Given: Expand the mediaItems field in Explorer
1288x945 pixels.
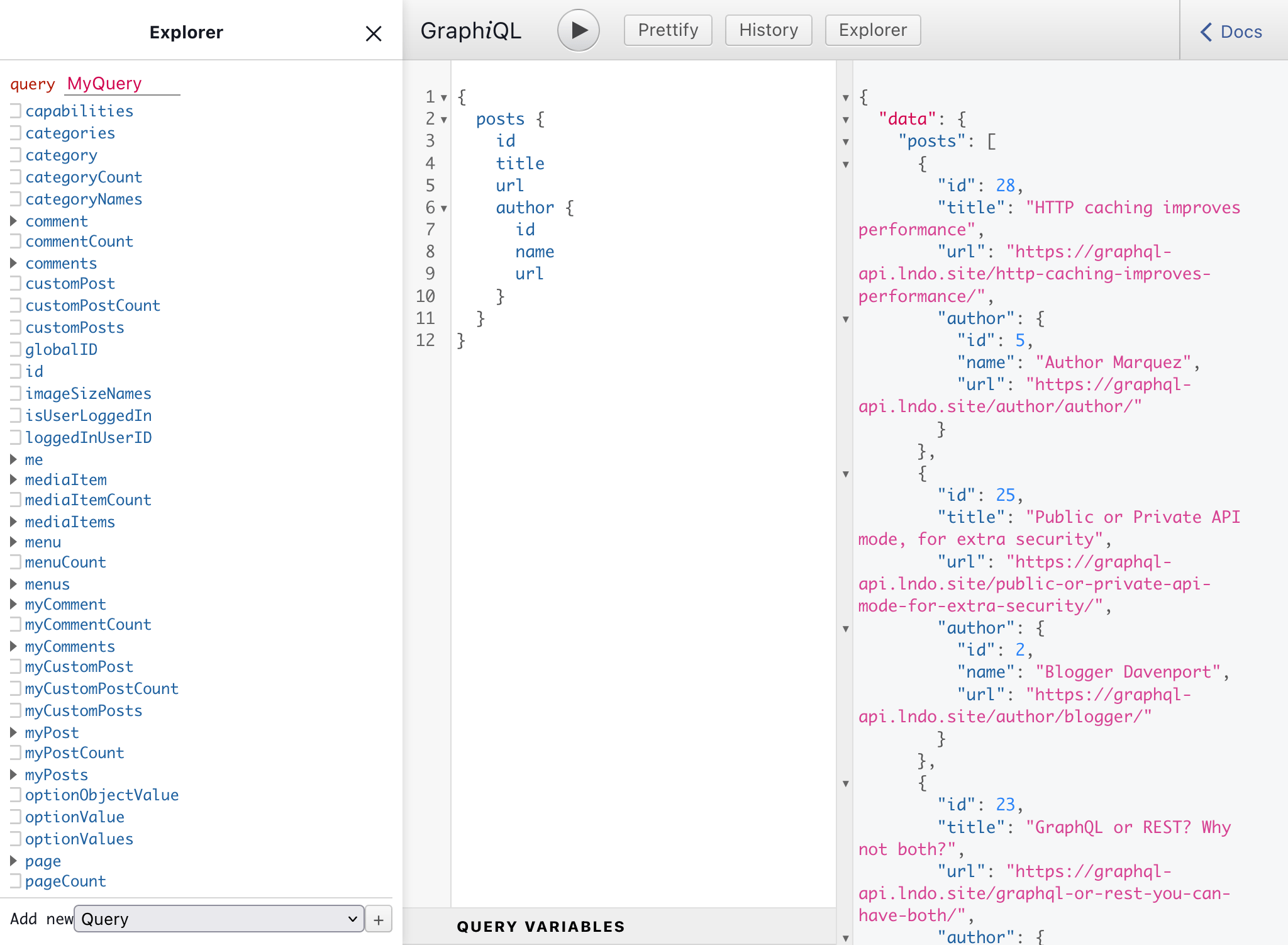Looking at the screenshot, I should coord(13,522).
